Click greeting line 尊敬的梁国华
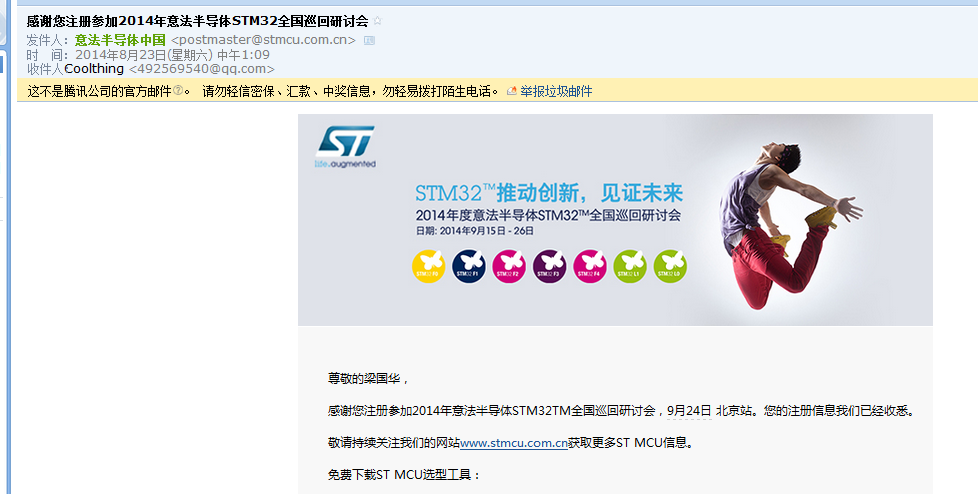Viewport: 978px width, 494px height. click(368, 379)
